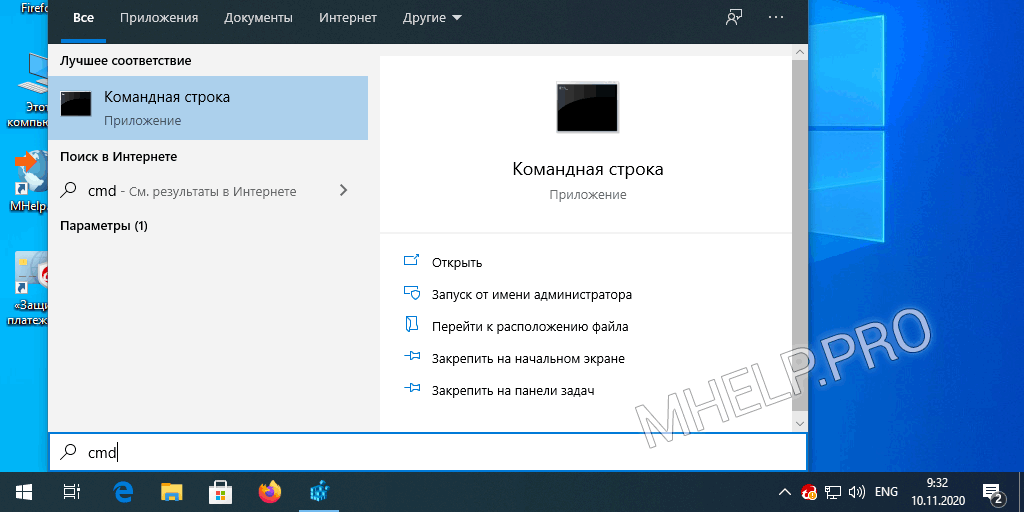Click the shield icon for administrator launch
The height and width of the screenshot is (512, 1024).
click(411, 294)
